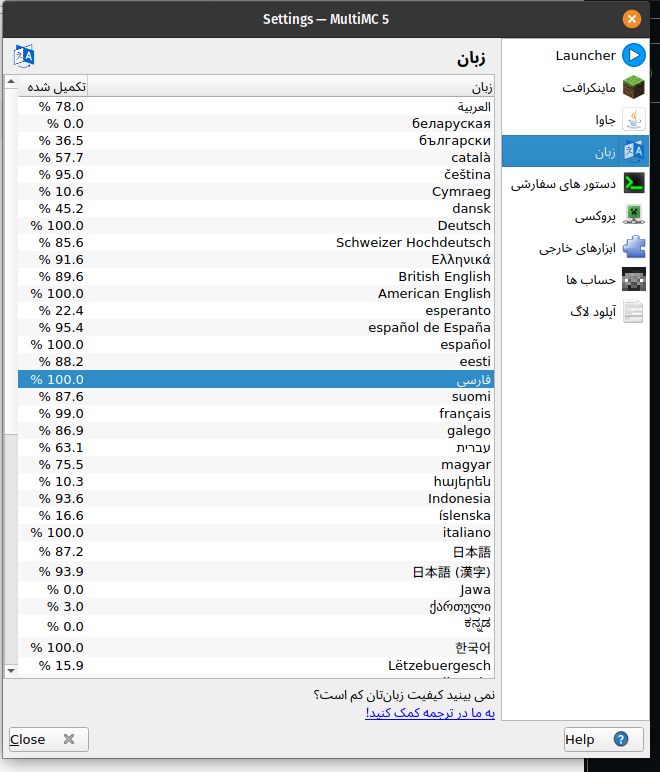Image resolution: width=660 pixels, height=772 pixels.
Task: Select the American English language row
Action: (256, 293)
